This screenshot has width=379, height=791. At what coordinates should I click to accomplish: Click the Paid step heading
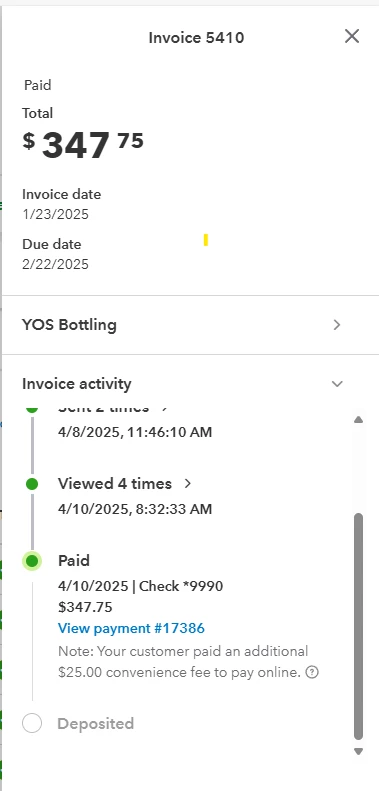click(x=74, y=560)
